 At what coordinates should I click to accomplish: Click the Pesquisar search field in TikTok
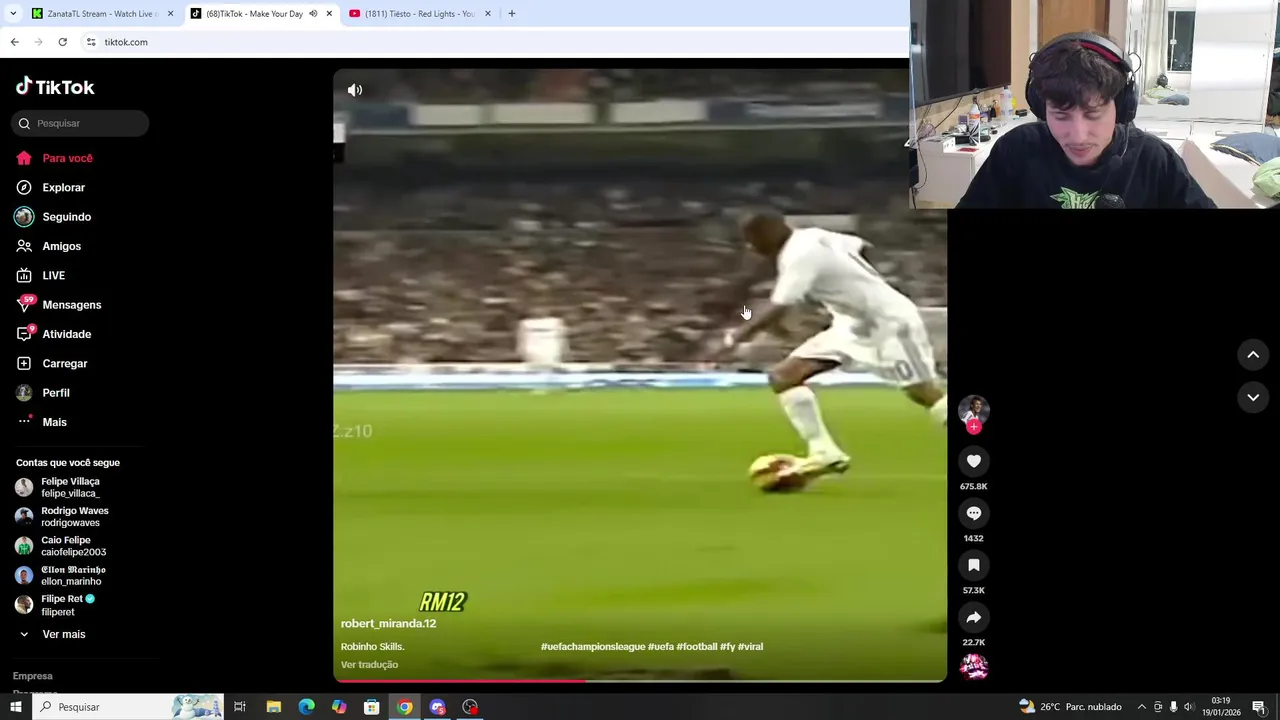tap(80, 123)
